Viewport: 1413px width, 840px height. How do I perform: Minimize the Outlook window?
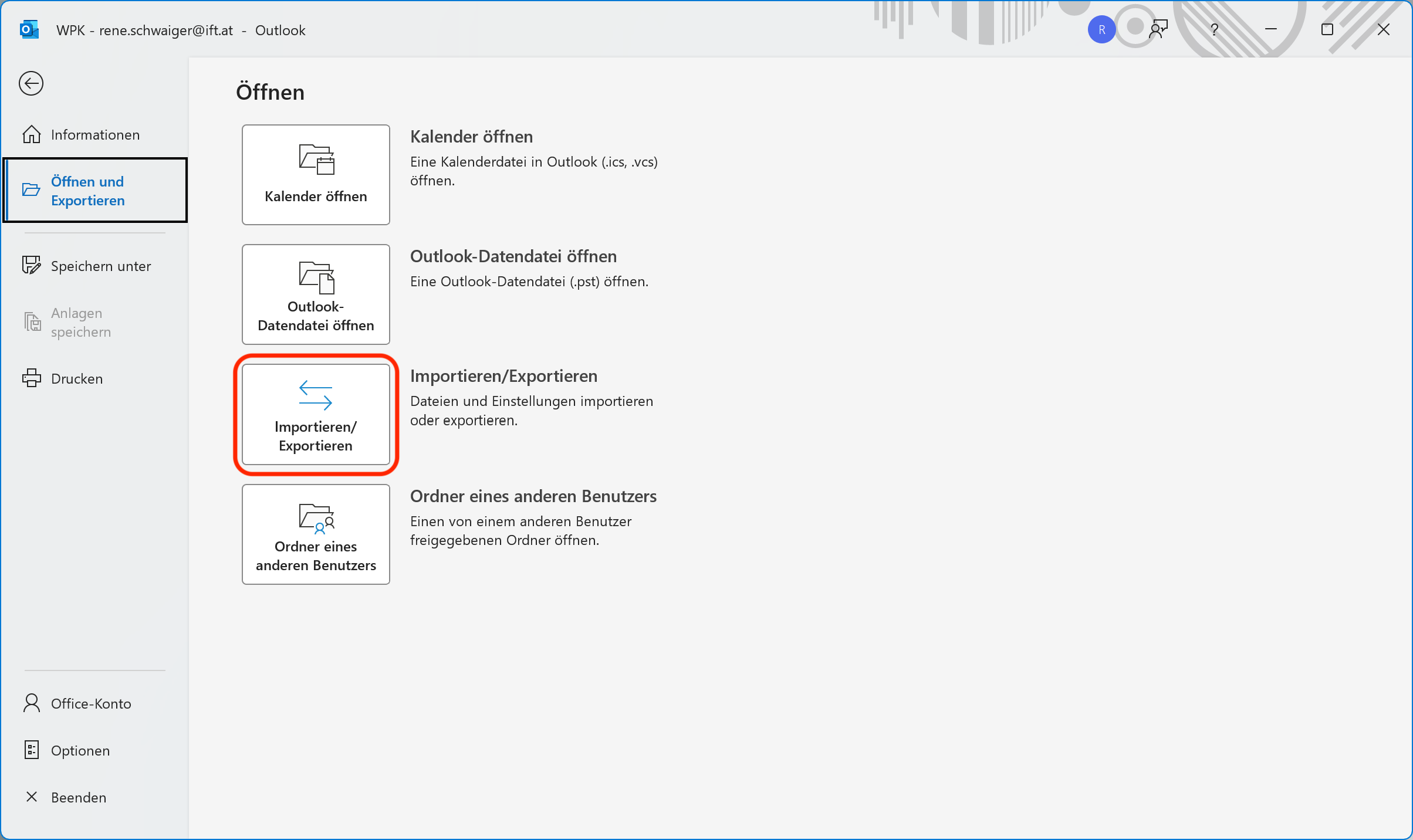1271,29
